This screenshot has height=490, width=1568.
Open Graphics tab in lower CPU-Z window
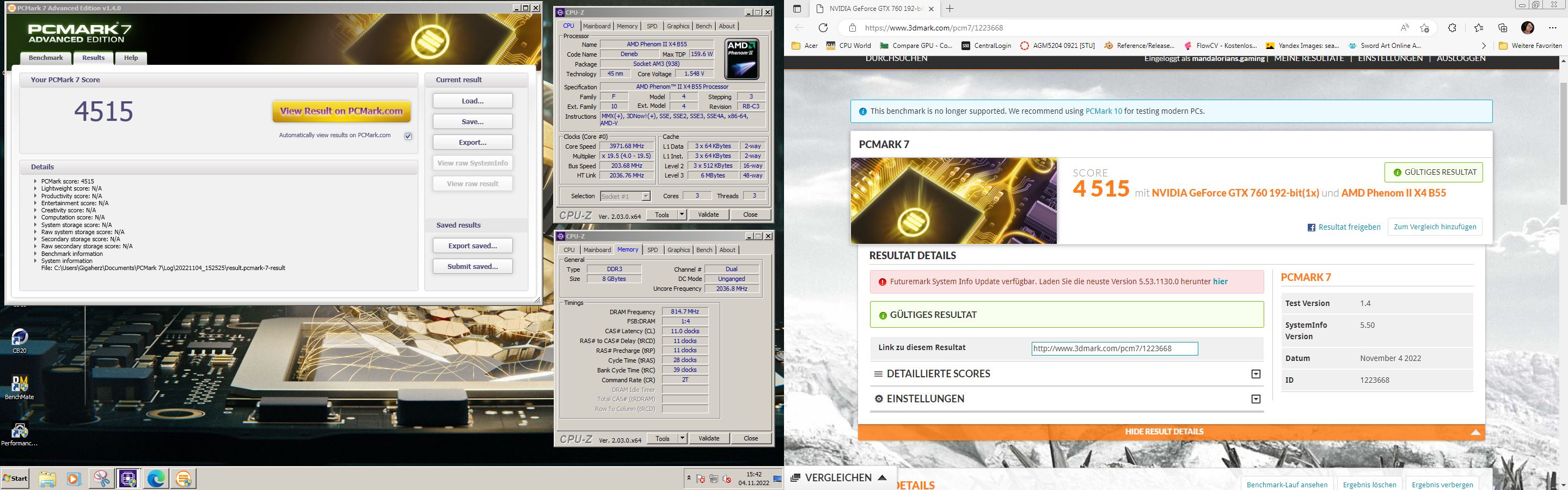pyautogui.click(x=679, y=250)
